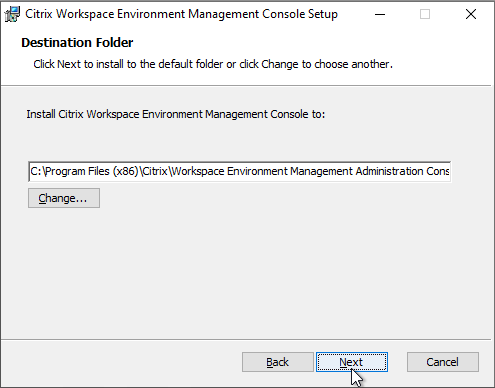495x388 pixels.
Task: Close the Citrix Console Setup dialog
Action: 471,14
